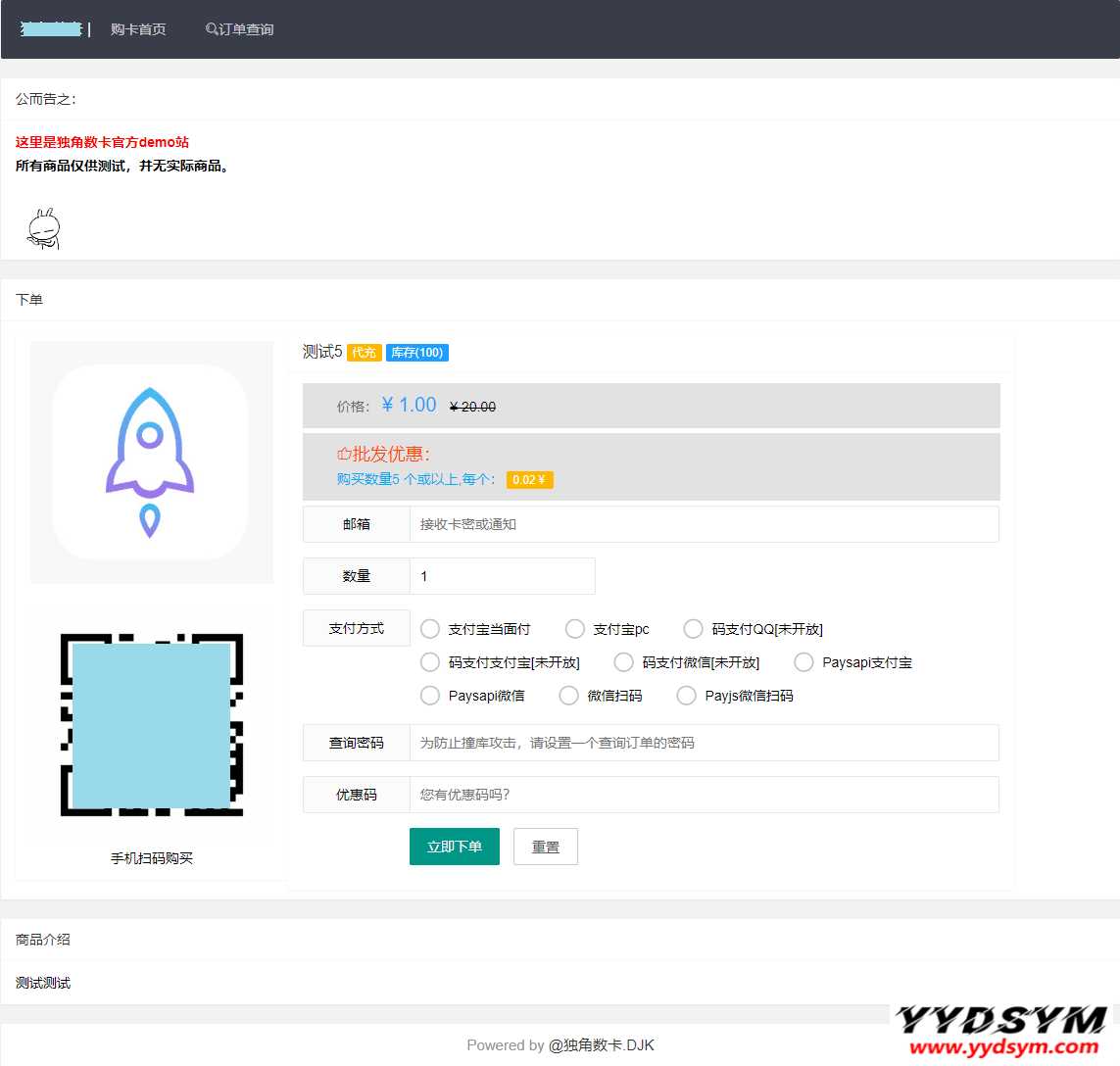Focus the 邮箱 email input field
Screen dimensions: 1120x1066
(704, 524)
